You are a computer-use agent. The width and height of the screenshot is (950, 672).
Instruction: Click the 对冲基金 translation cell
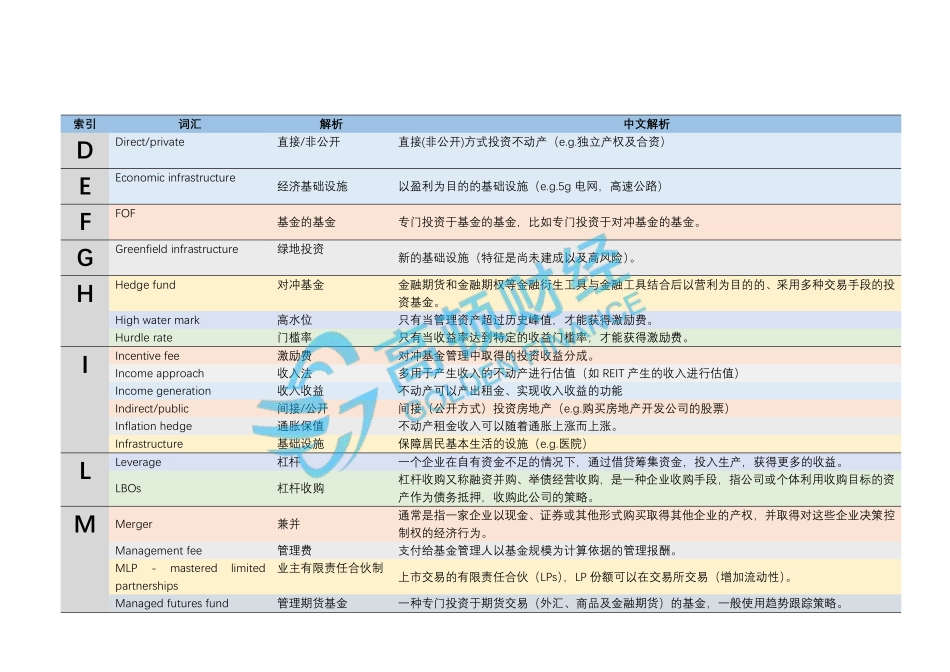(x=300, y=285)
